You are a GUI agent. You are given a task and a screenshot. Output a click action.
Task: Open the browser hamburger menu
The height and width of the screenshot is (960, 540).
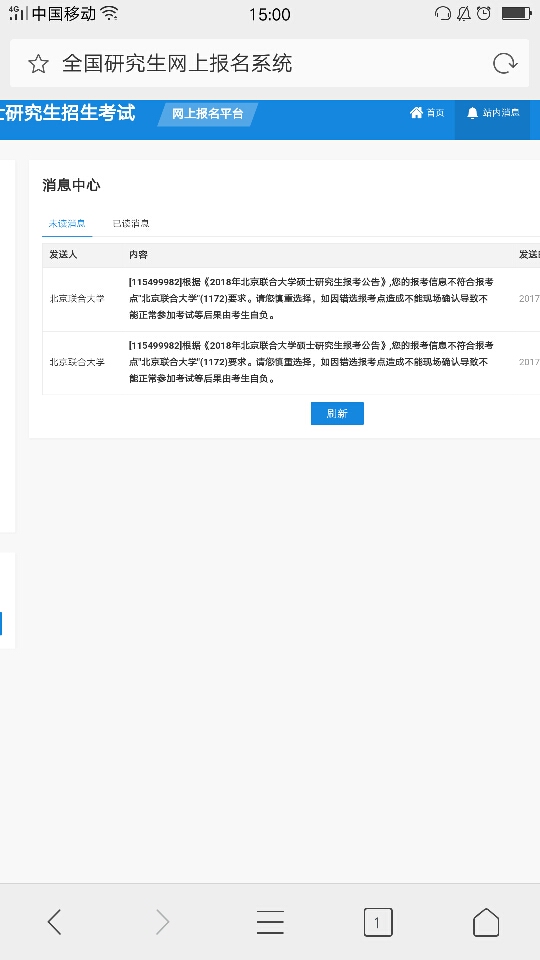coord(270,922)
